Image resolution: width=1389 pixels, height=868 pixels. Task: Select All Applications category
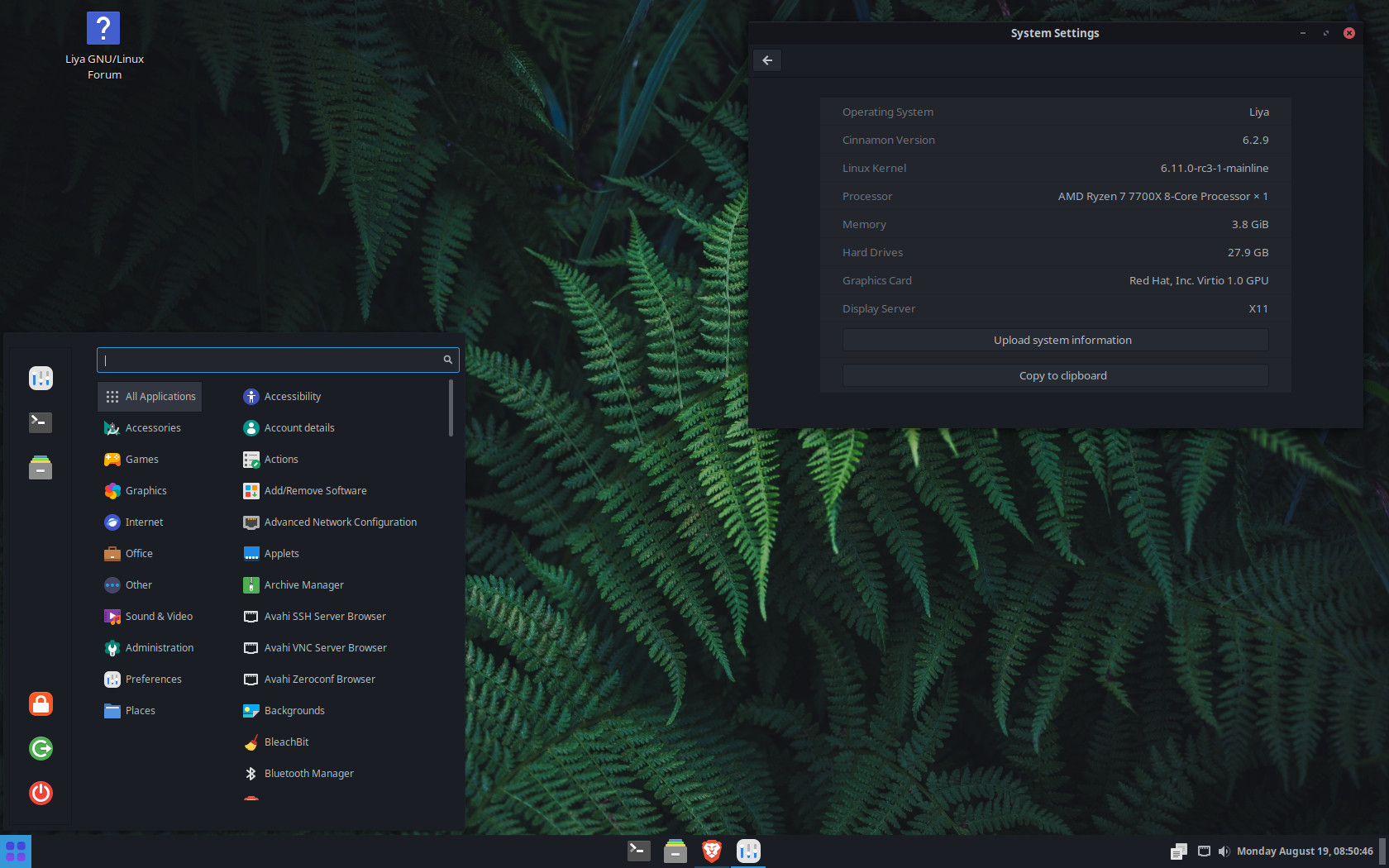pyautogui.click(x=150, y=397)
